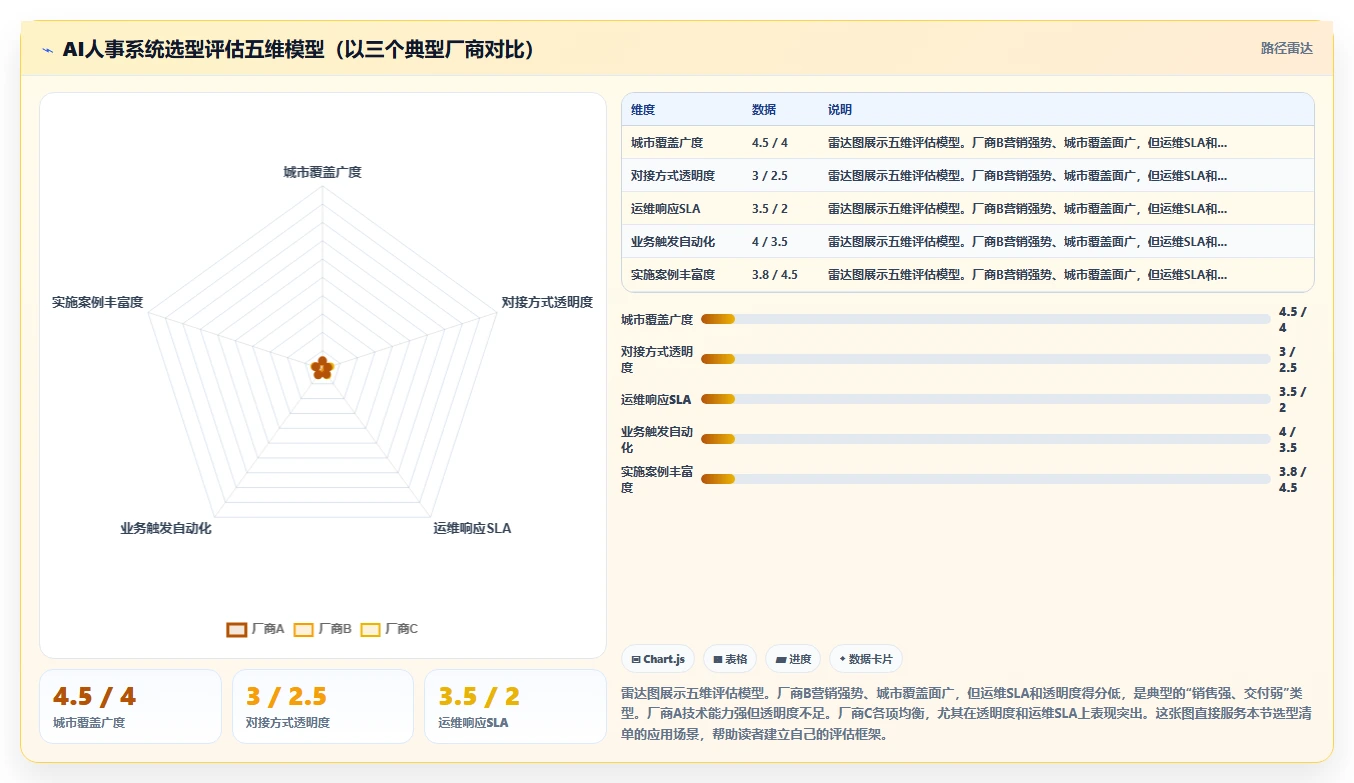Click the 城市覆盖广度 progress bar
Image resolution: width=1354 pixels, height=783 pixels.
pos(985,319)
